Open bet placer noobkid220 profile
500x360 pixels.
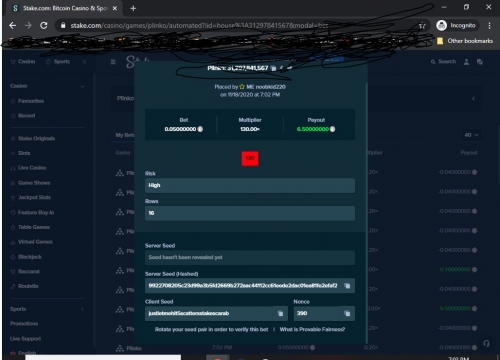pos(270,87)
